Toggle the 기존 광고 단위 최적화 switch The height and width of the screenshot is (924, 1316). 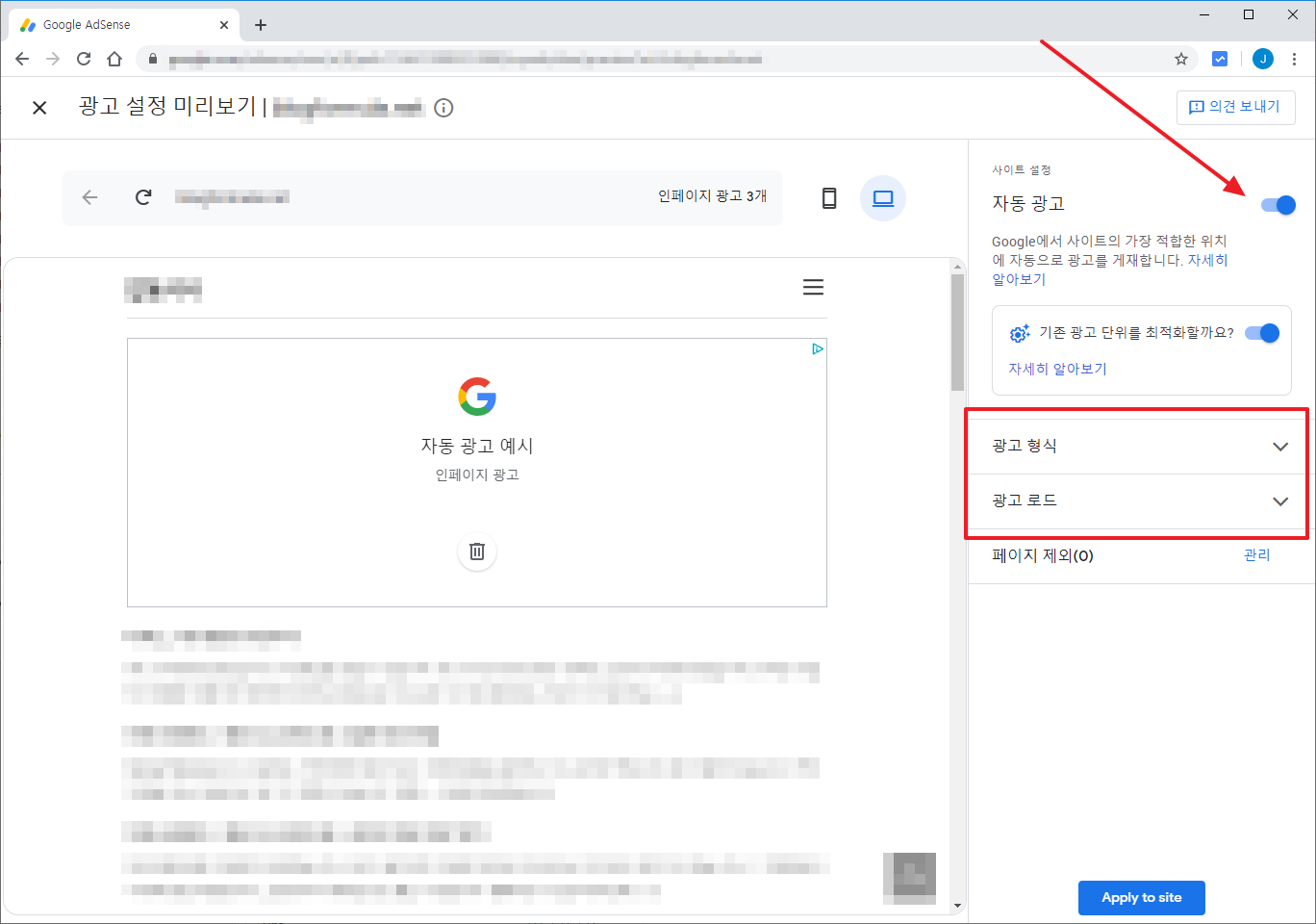[x=1262, y=333]
